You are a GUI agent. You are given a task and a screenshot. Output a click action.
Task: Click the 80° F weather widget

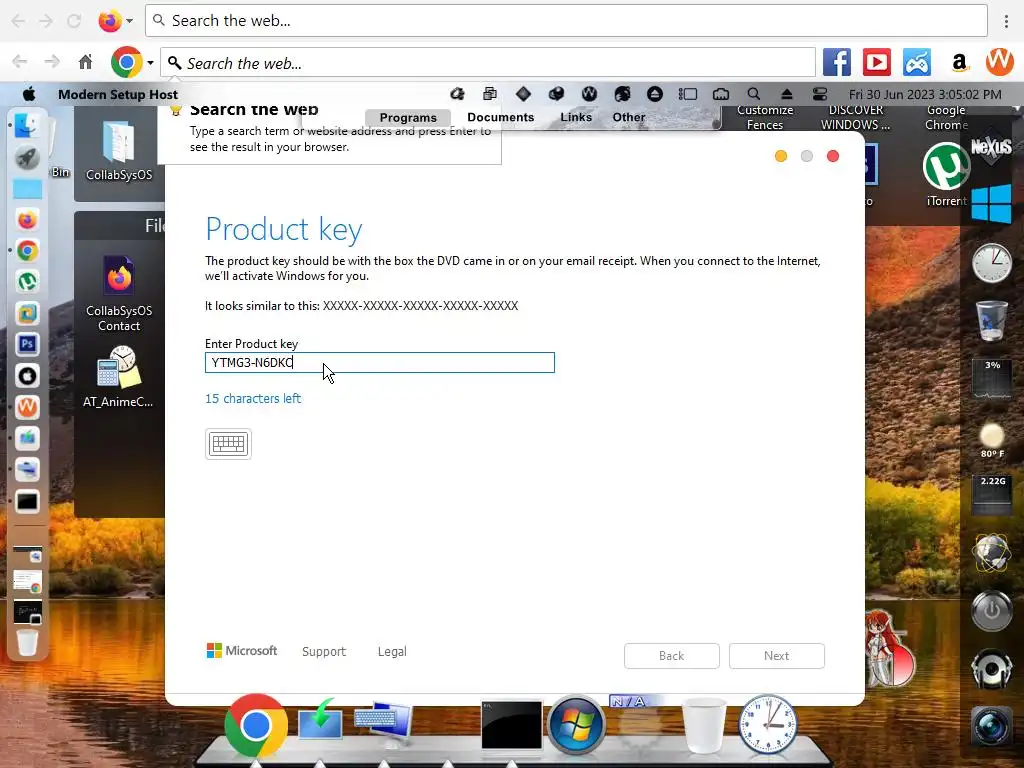pos(992,440)
